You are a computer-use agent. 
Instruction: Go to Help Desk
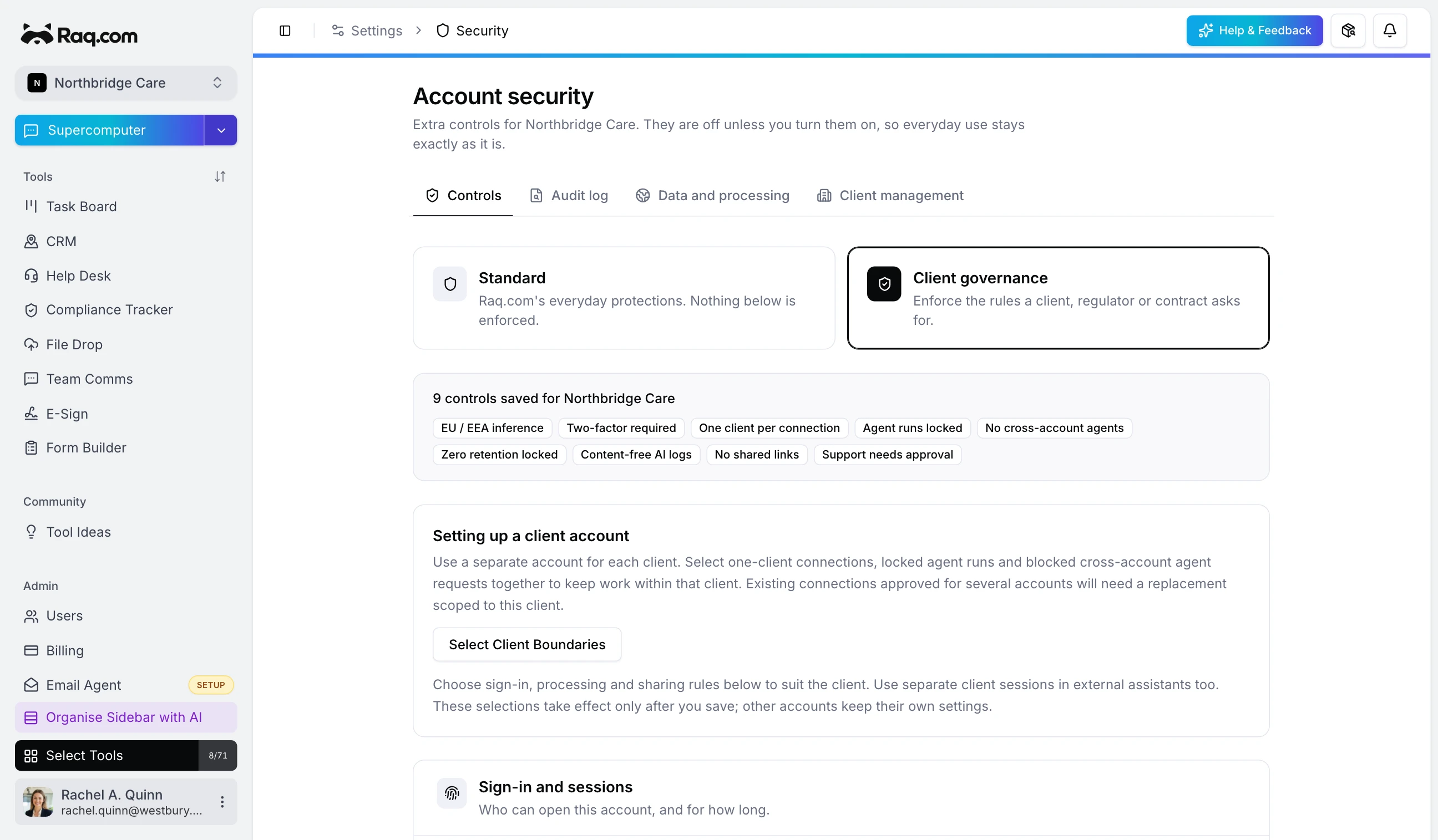coord(125,276)
